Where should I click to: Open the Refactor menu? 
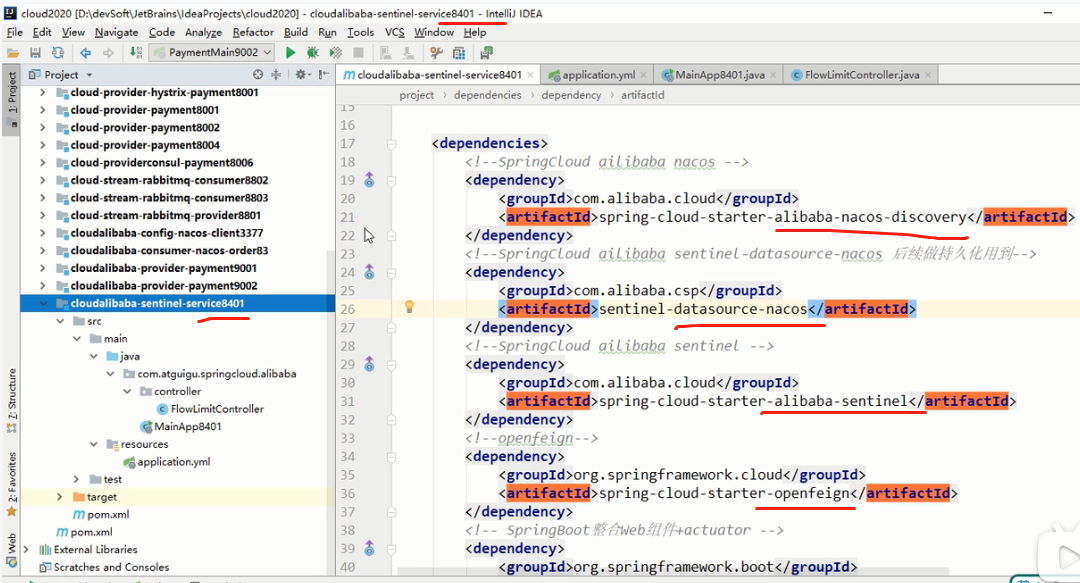click(253, 32)
